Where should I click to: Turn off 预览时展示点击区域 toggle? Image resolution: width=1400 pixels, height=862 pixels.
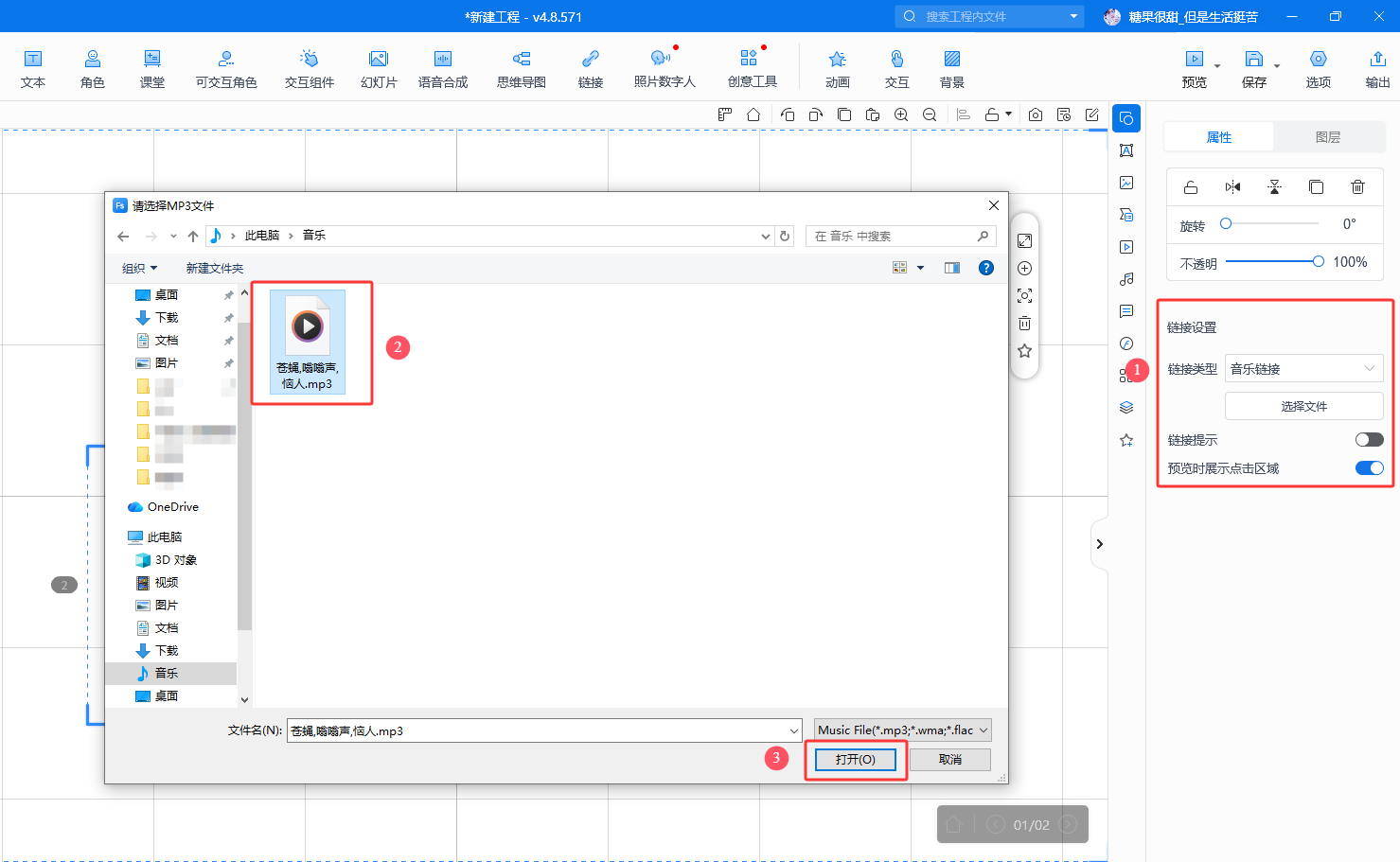[1369, 468]
